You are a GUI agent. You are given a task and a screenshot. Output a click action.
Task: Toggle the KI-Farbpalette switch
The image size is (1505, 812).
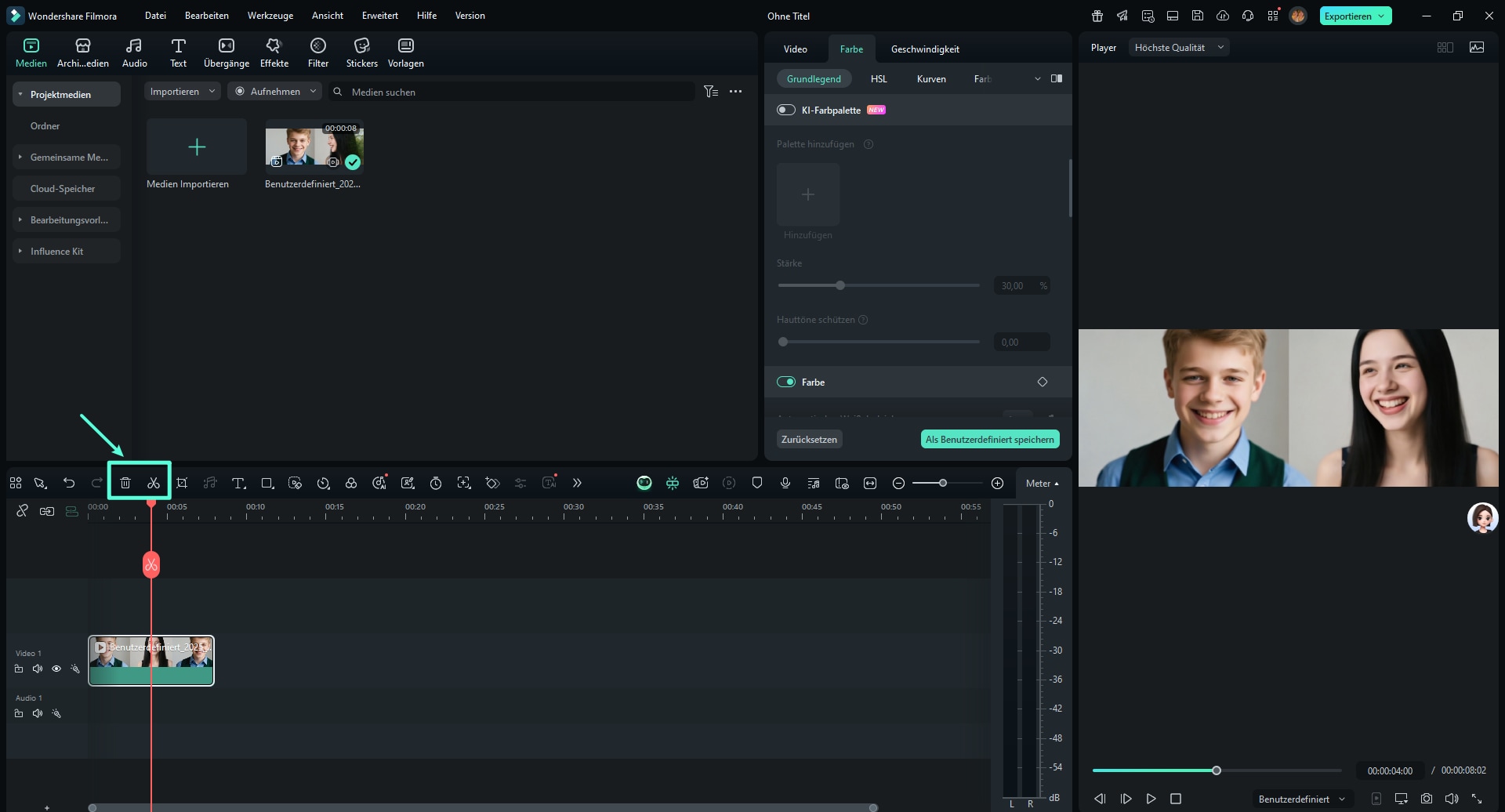click(x=785, y=110)
